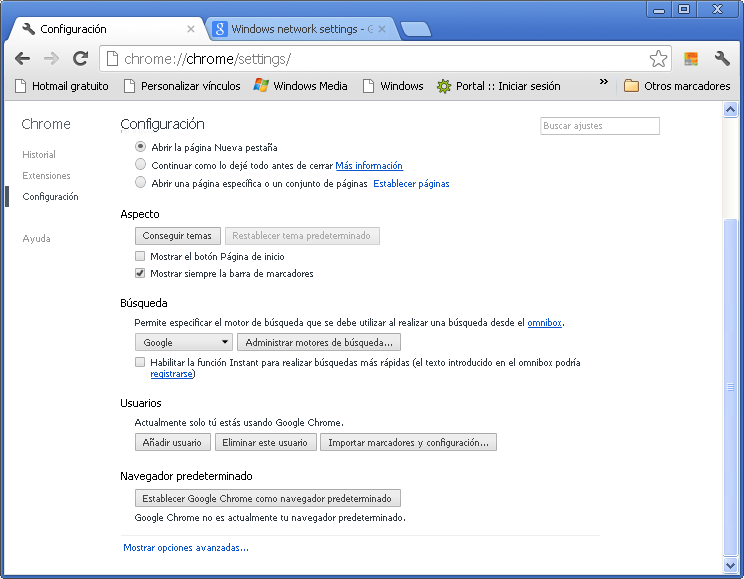
Task: Click the colored extension icon in toolbar
Action: 691,59
